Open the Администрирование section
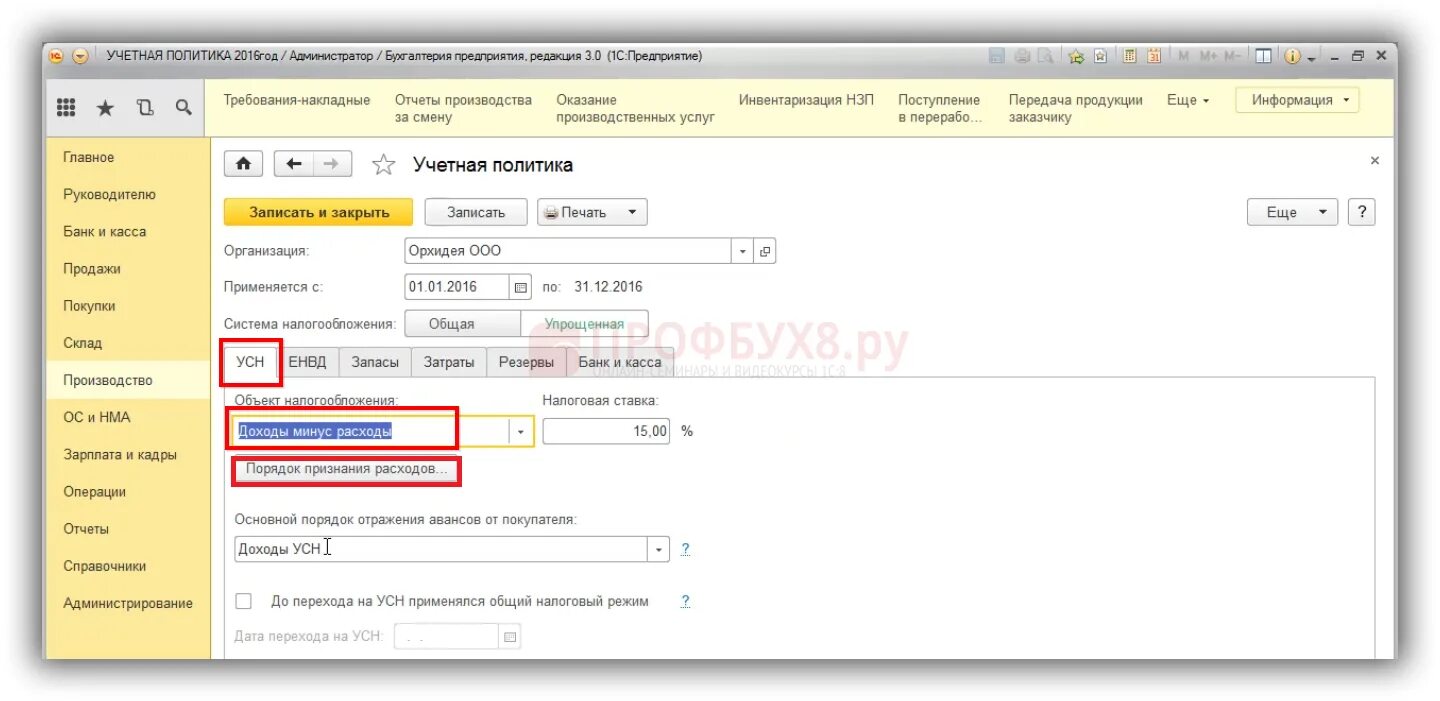 128,603
